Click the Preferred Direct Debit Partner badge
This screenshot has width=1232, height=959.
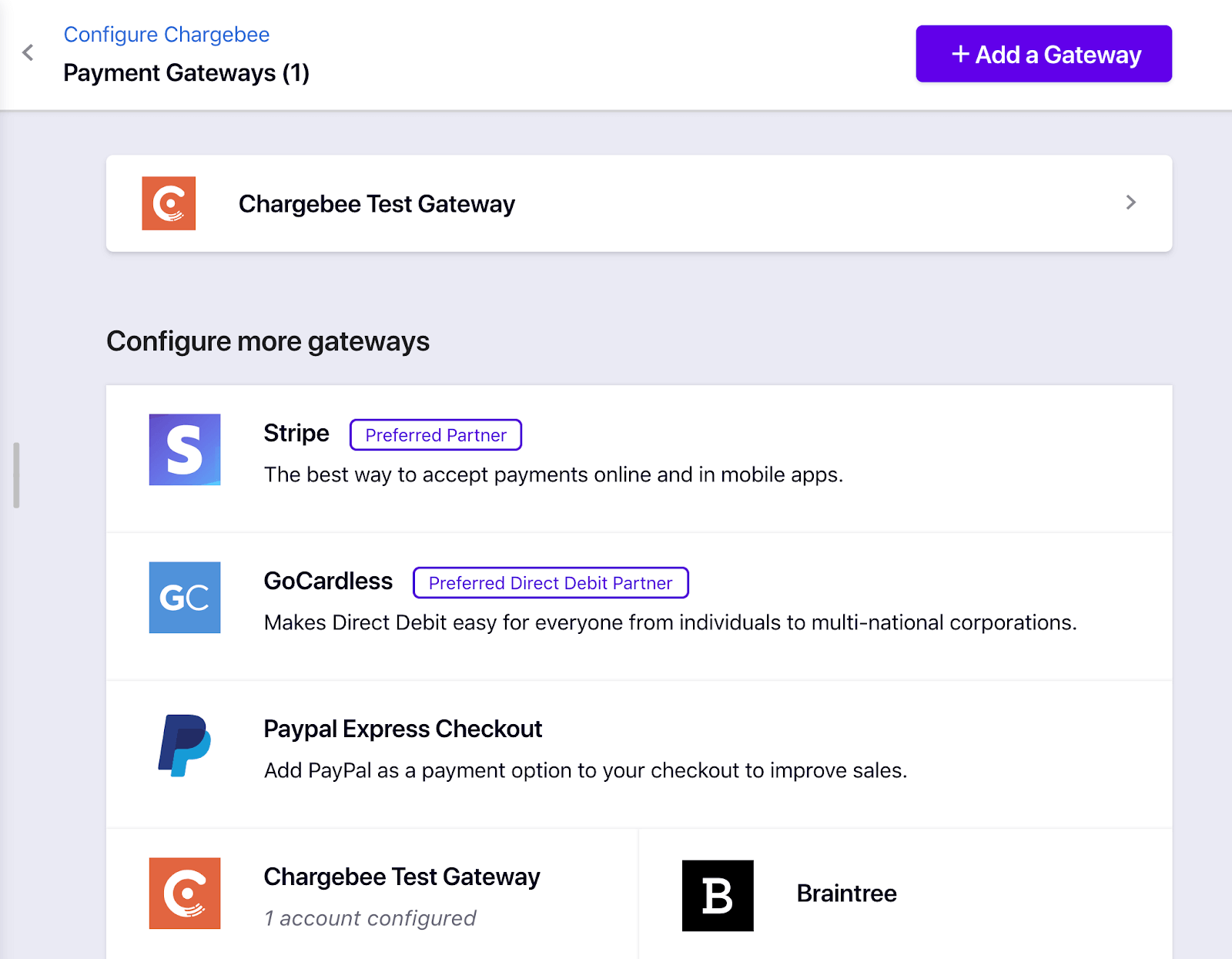pos(550,583)
